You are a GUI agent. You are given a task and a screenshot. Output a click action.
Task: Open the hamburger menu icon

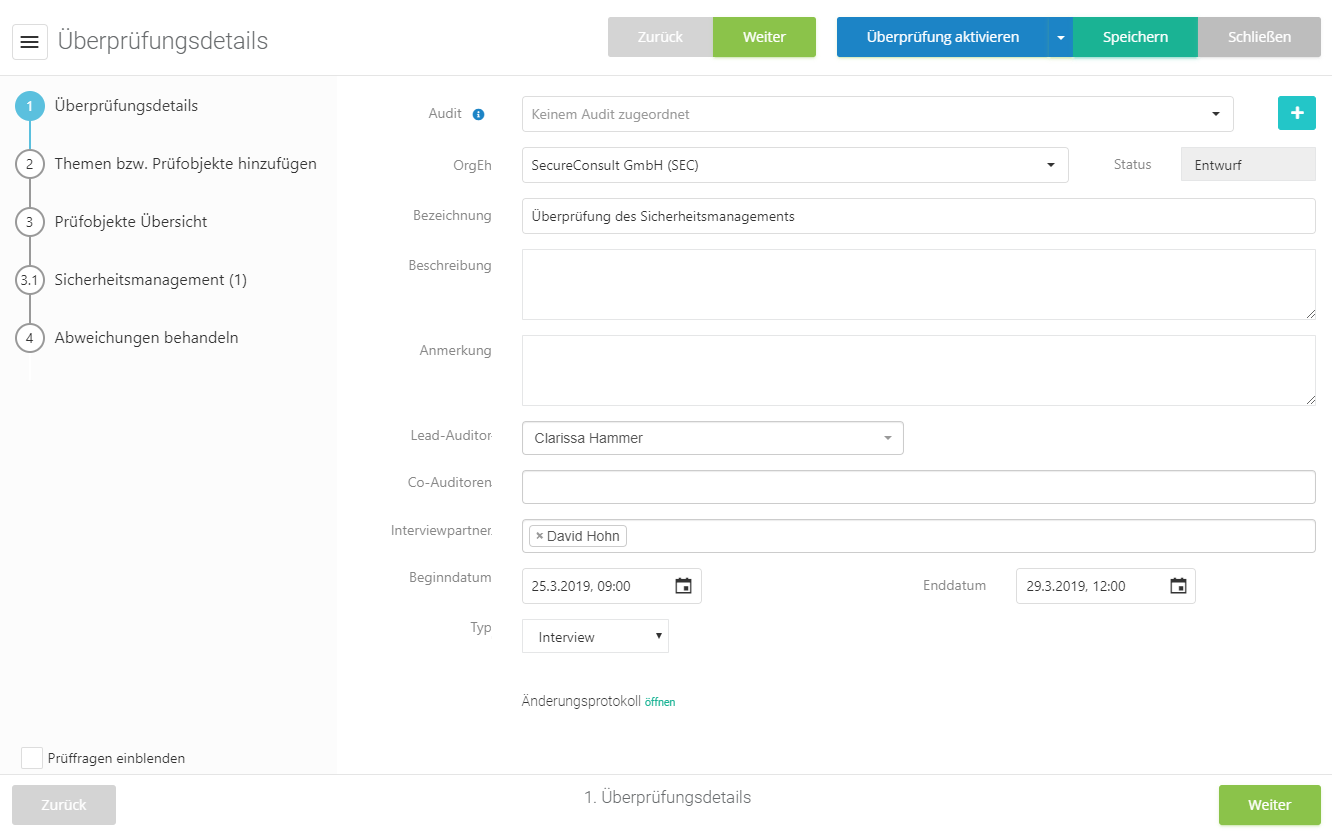(x=30, y=42)
